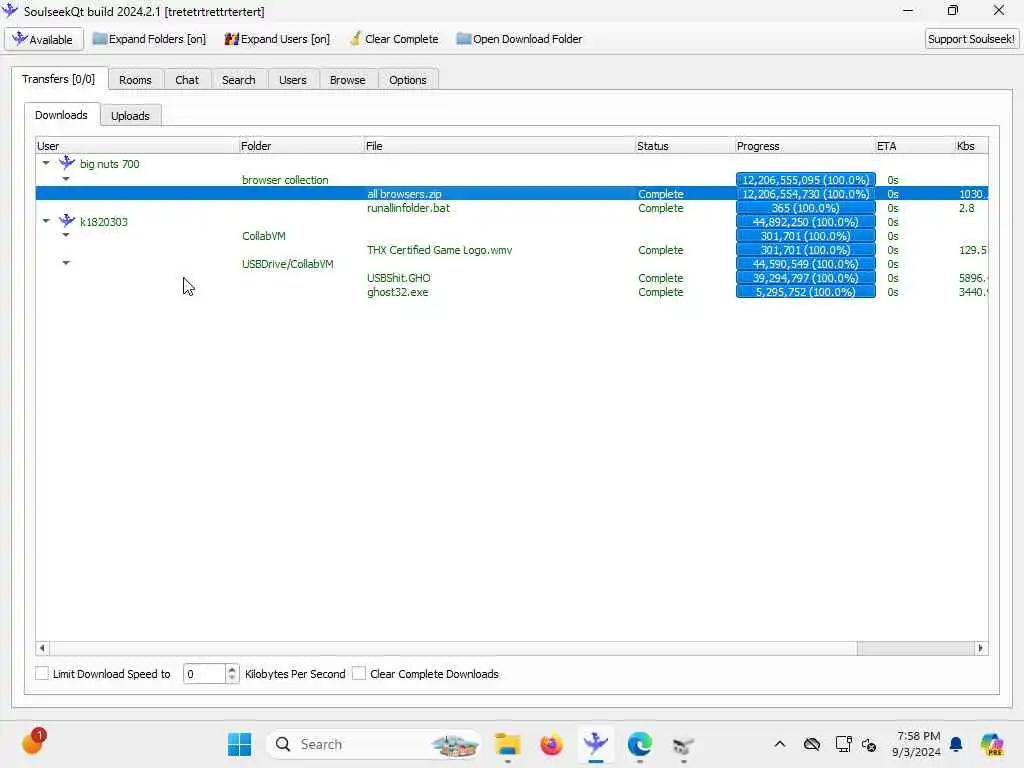
Task: Sort by the Progress column header
Action: click(x=805, y=146)
